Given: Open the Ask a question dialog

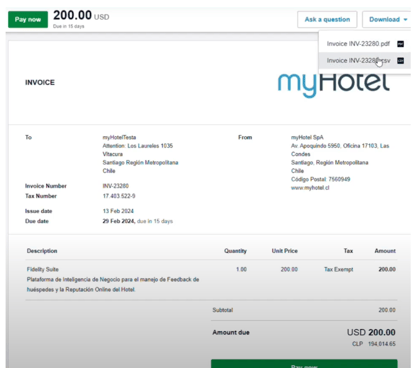Looking at the screenshot, I should pyautogui.click(x=327, y=19).
